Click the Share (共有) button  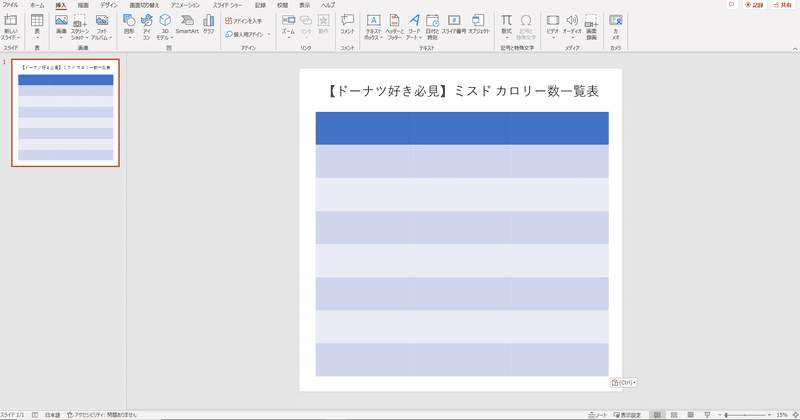click(783, 5)
